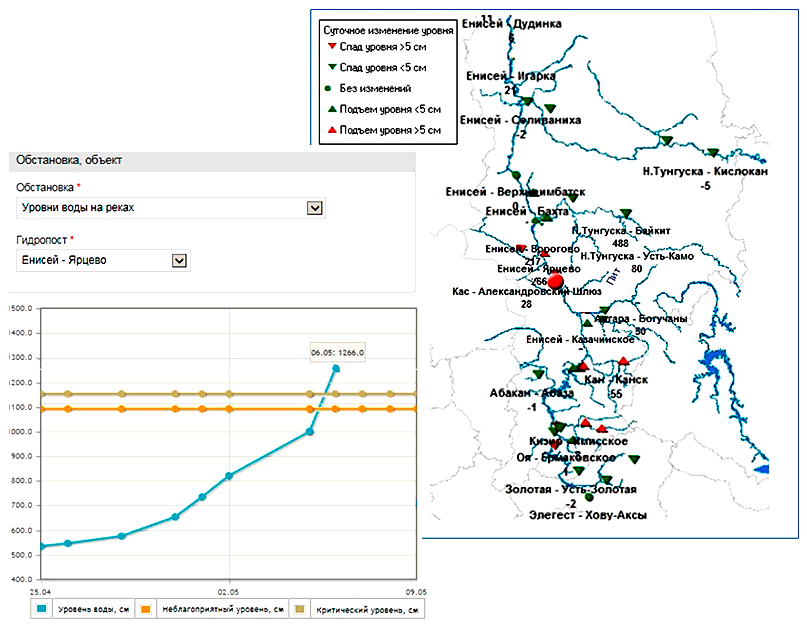807x625 pixels.
Task: Click the 'Уровни воды на реках' combo box
Action: tap(160, 208)
